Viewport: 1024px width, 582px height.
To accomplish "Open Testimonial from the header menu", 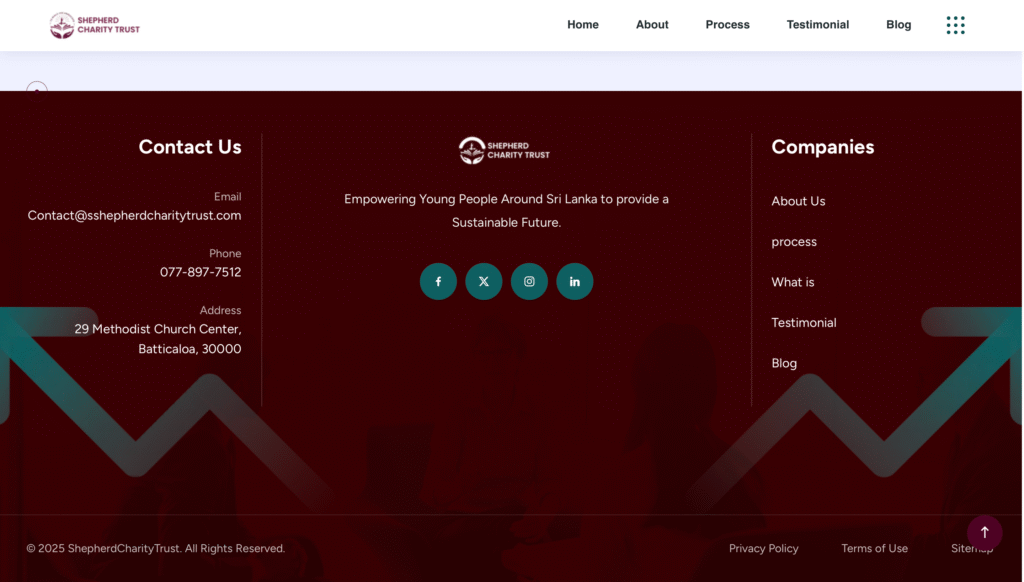I will [x=817, y=25].
